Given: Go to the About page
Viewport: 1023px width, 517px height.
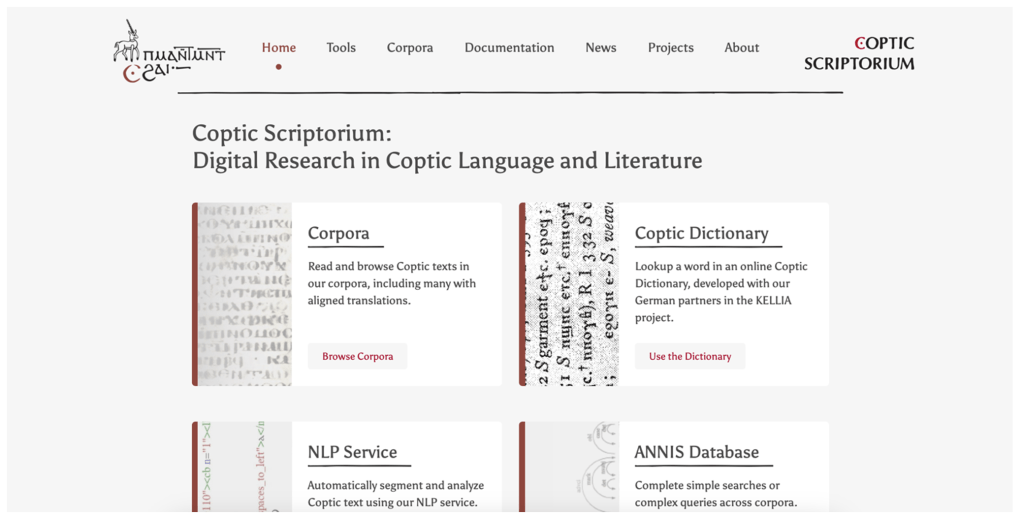Looking at the screenshot, I should point(741,47).
